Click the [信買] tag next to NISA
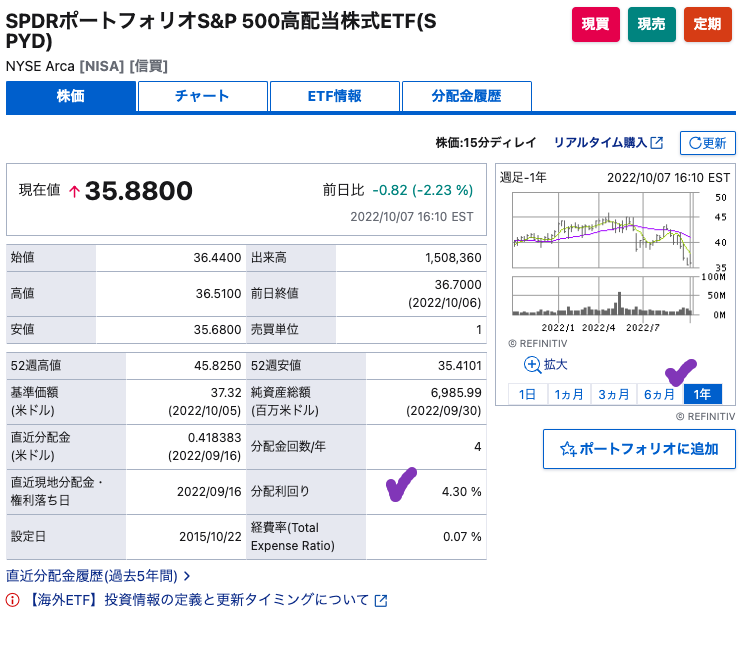The width and height of the screenshot is (744, 646). tap(149, 66)
